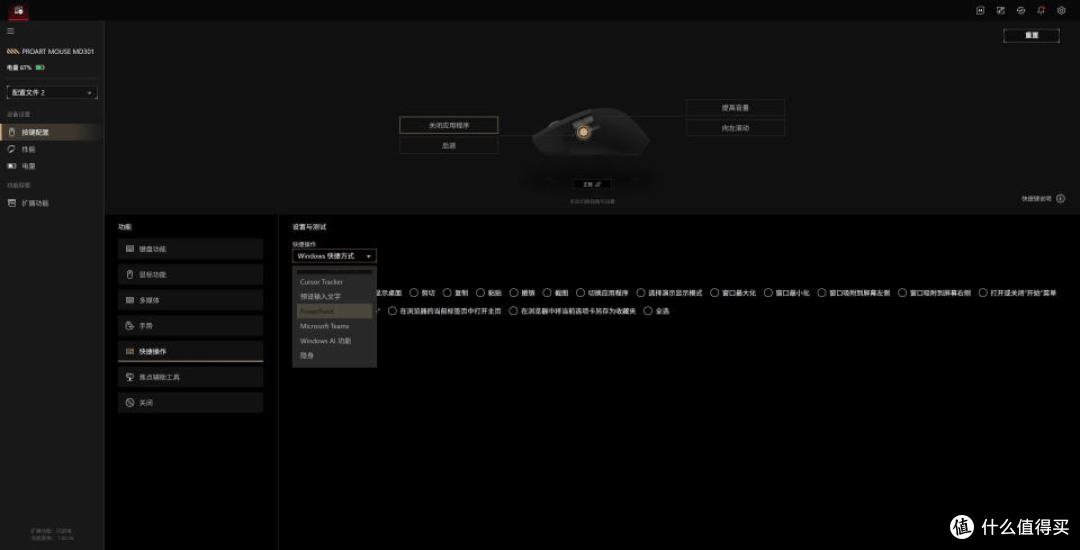Open the 按键配置 sidebar page
This screenshot has height=550, width=1080.
(52, 131)
